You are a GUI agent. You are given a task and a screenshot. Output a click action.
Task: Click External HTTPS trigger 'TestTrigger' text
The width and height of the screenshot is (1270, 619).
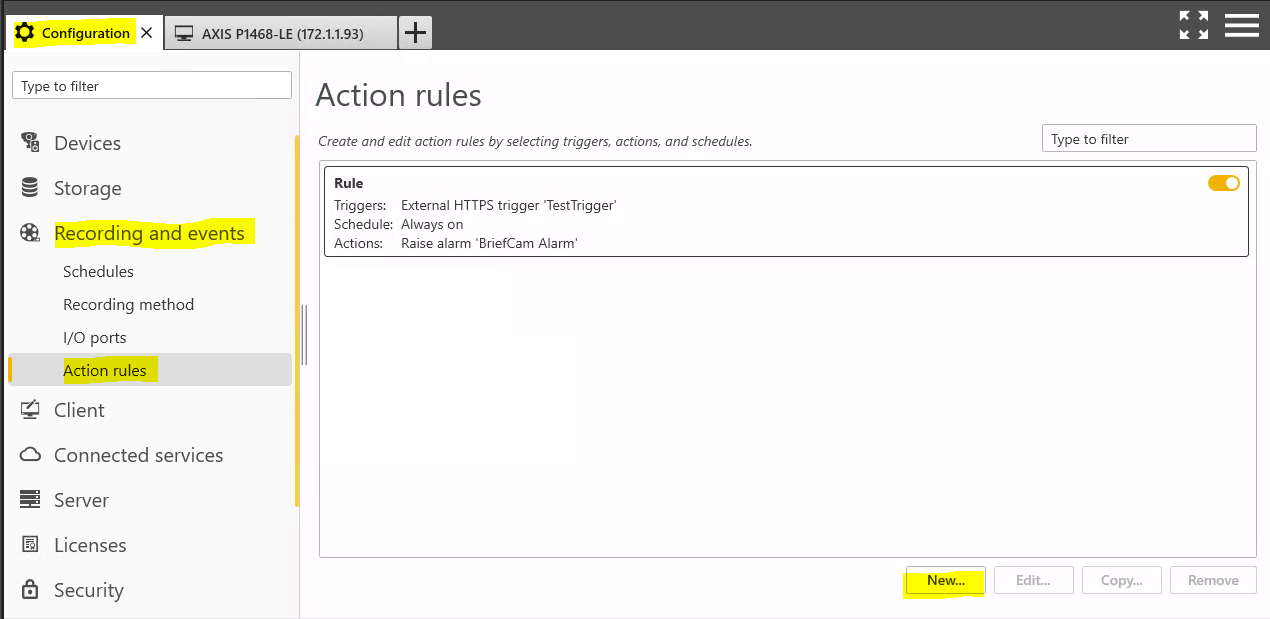(x=509, y=205)
